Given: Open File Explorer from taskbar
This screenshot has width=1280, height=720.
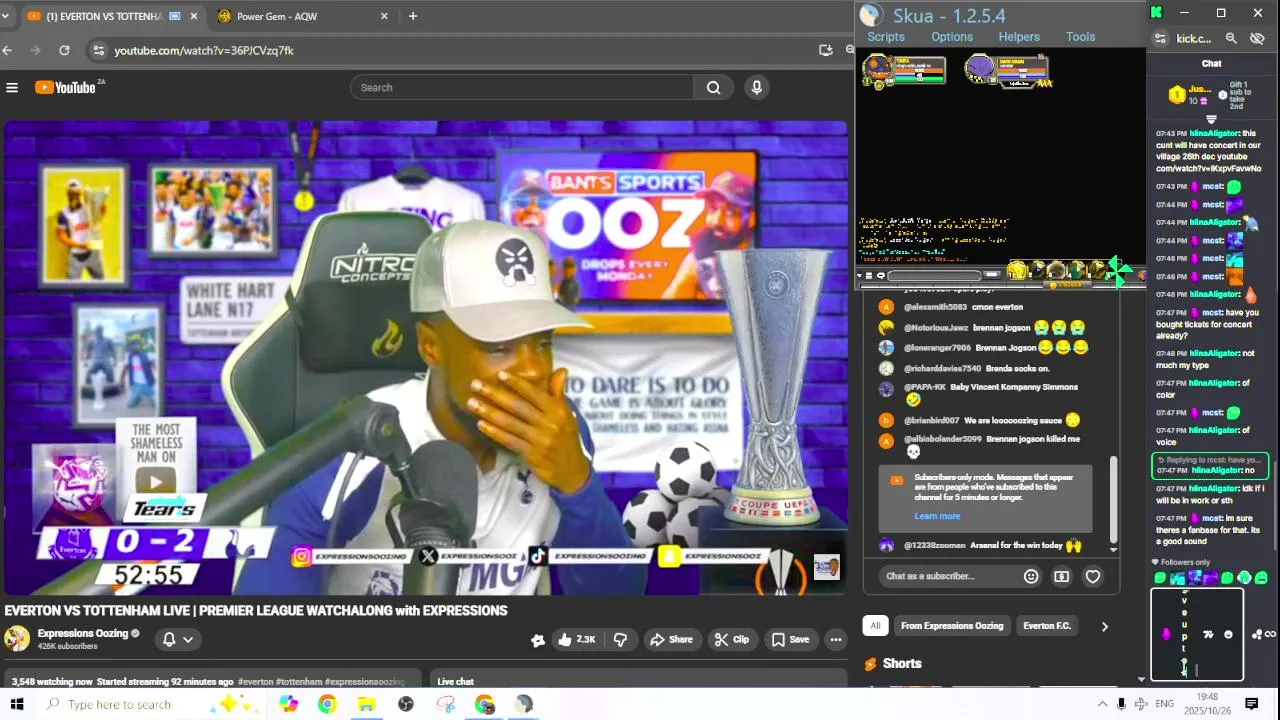Looking at the screenshot, I should point(366,704).
